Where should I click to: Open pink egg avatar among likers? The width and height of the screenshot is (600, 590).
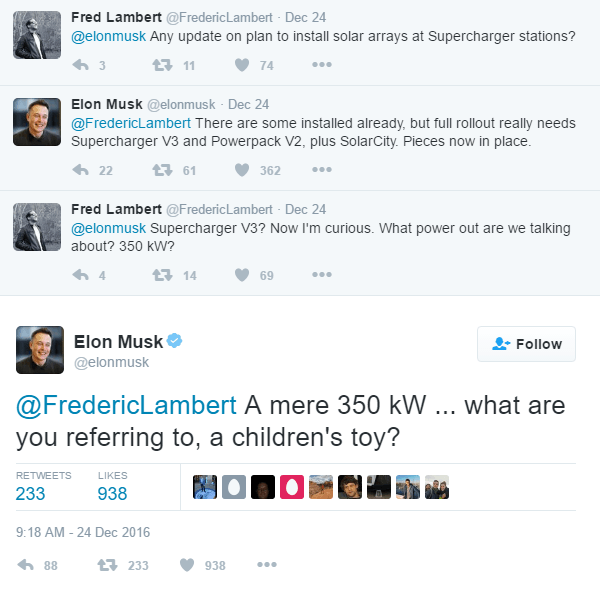click(292, 487)
